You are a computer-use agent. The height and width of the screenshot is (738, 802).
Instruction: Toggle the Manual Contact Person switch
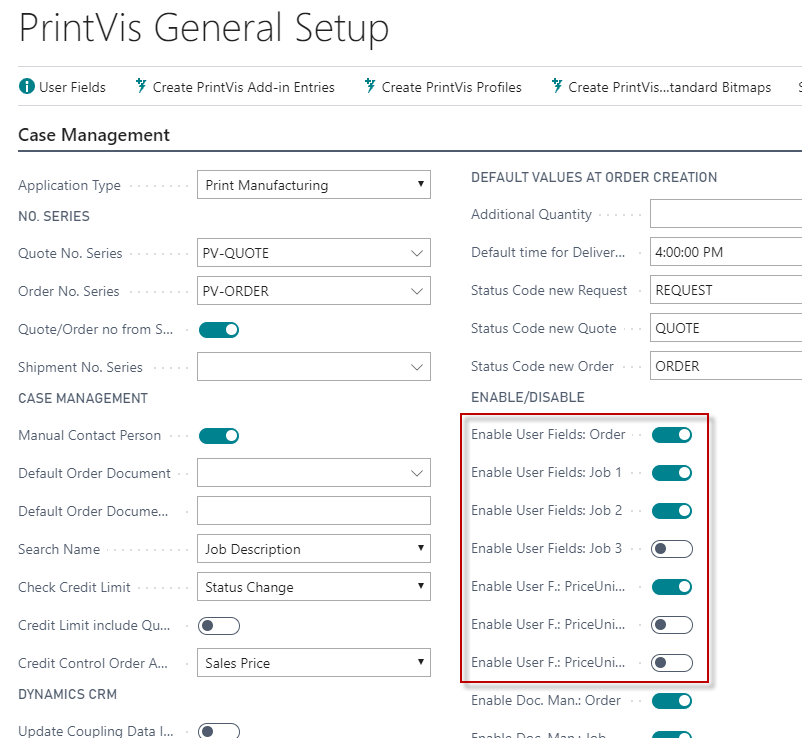pos(219,436)
